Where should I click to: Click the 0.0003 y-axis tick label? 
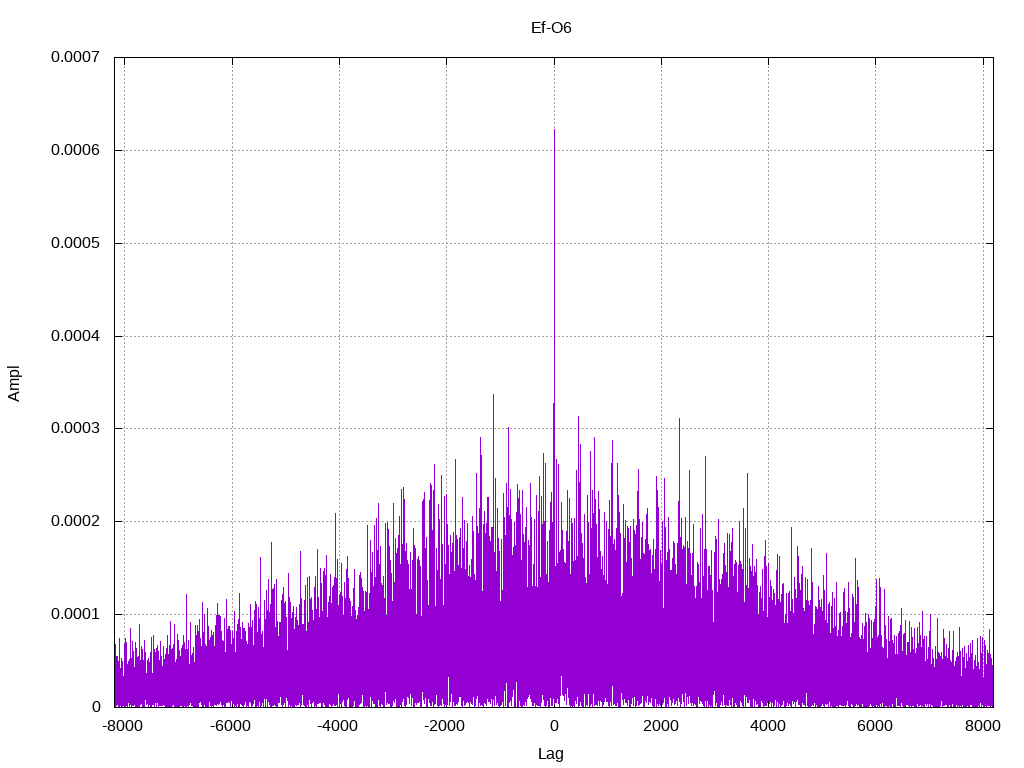[x=75, y=428]
